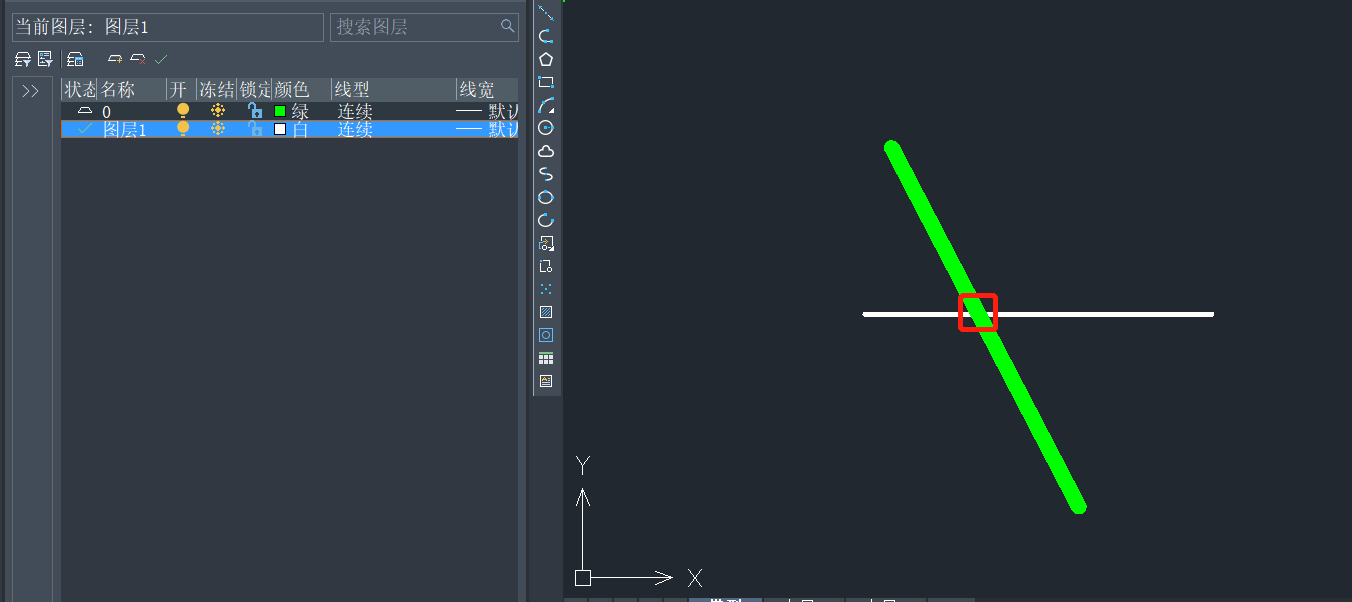Click the Insert Block tool
This screenshot has height=602, width=1352.
(x=546, y=243)
